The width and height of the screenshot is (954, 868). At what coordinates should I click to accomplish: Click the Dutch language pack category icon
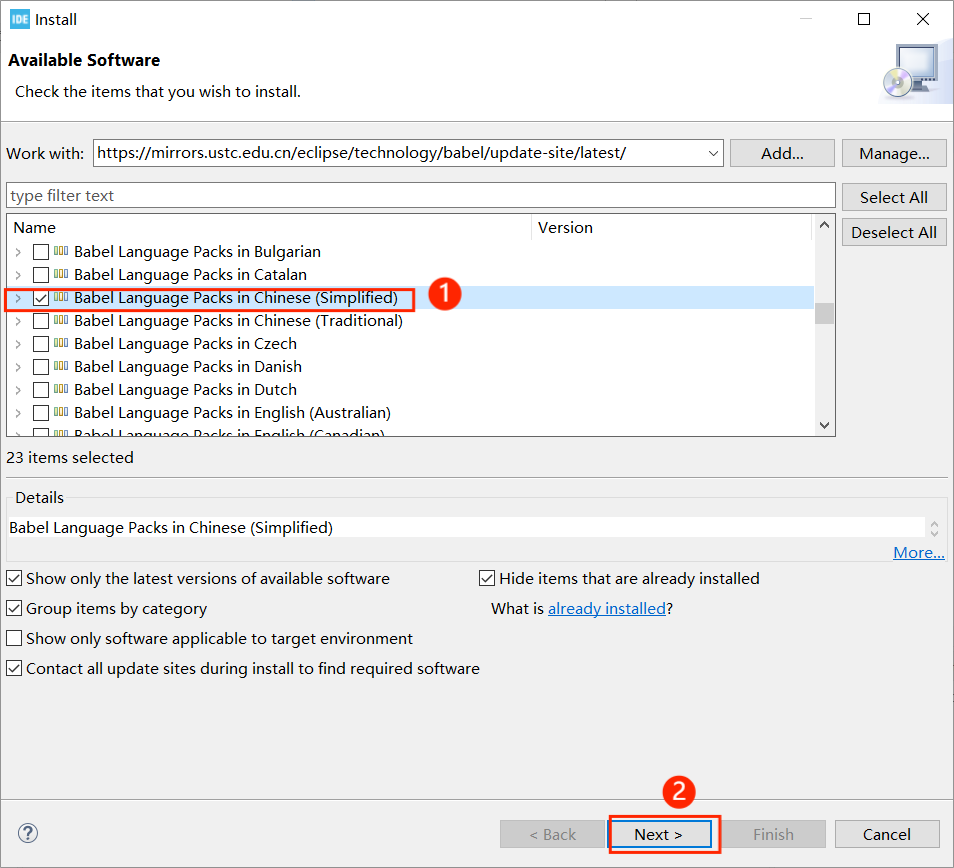click(61, 389)
